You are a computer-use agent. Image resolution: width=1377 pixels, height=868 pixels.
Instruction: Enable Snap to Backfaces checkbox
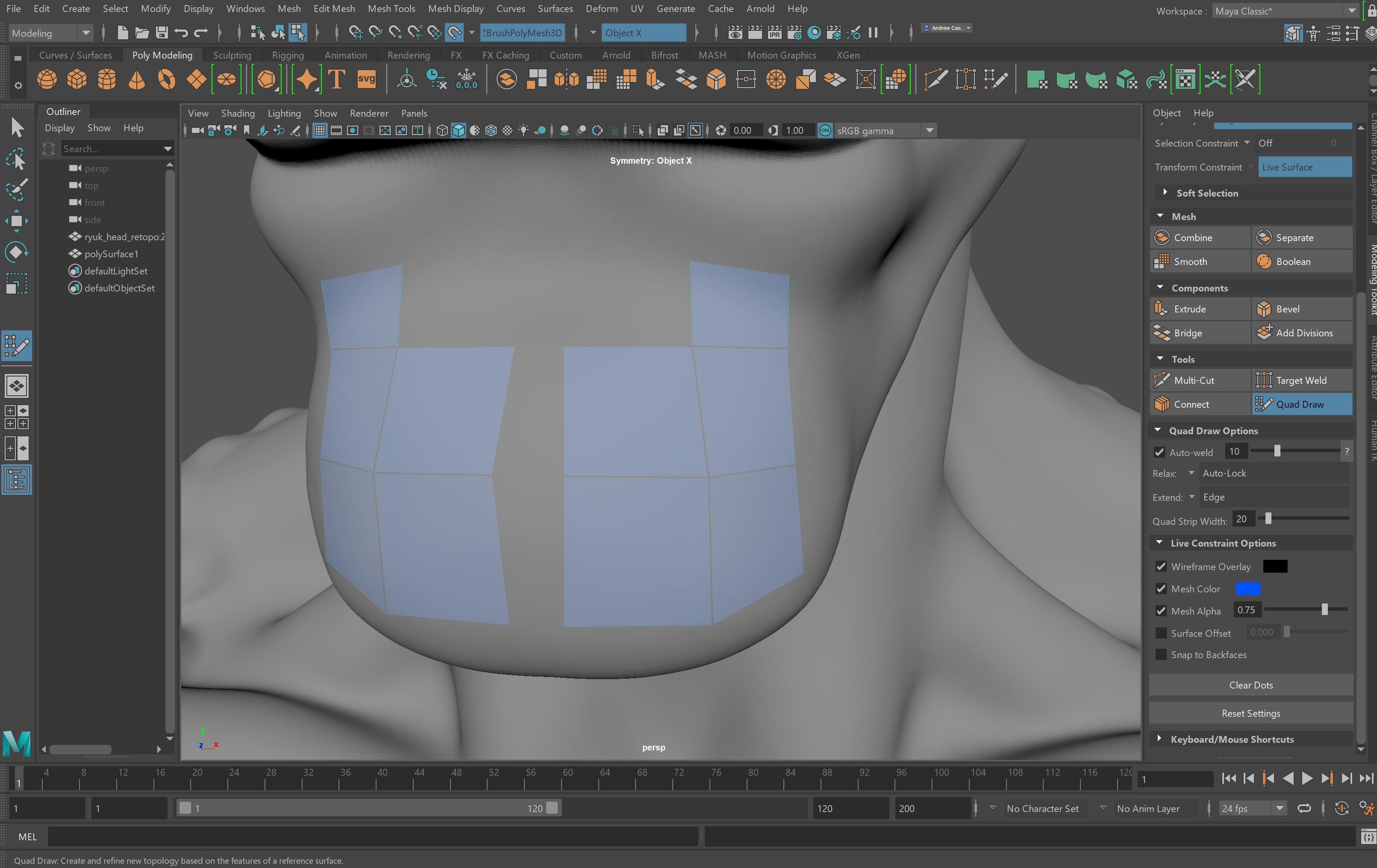click(x=1161, y=655)
